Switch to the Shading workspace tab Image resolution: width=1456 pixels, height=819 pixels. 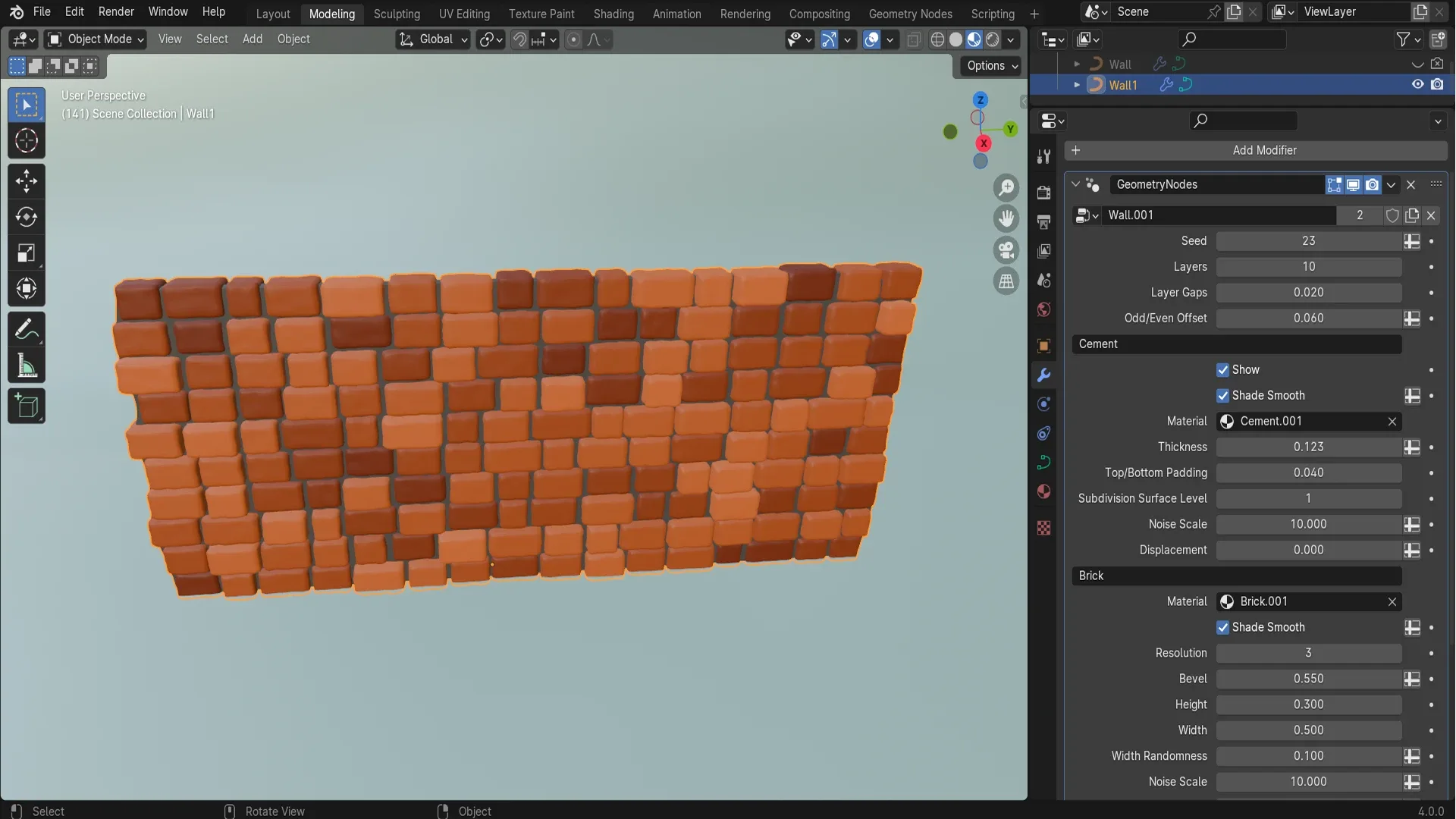613,13
